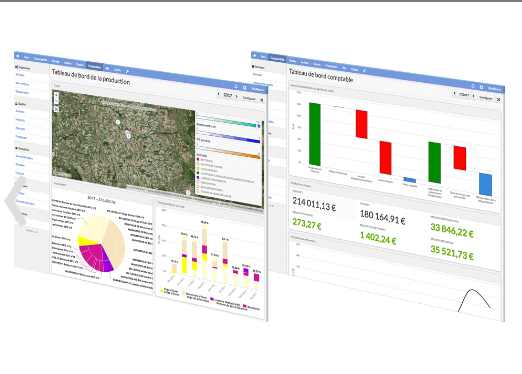Viewport: 522px width, 374px height.
Task: Toggle the pink activity in map legend
Action: (x=198, y=160)
